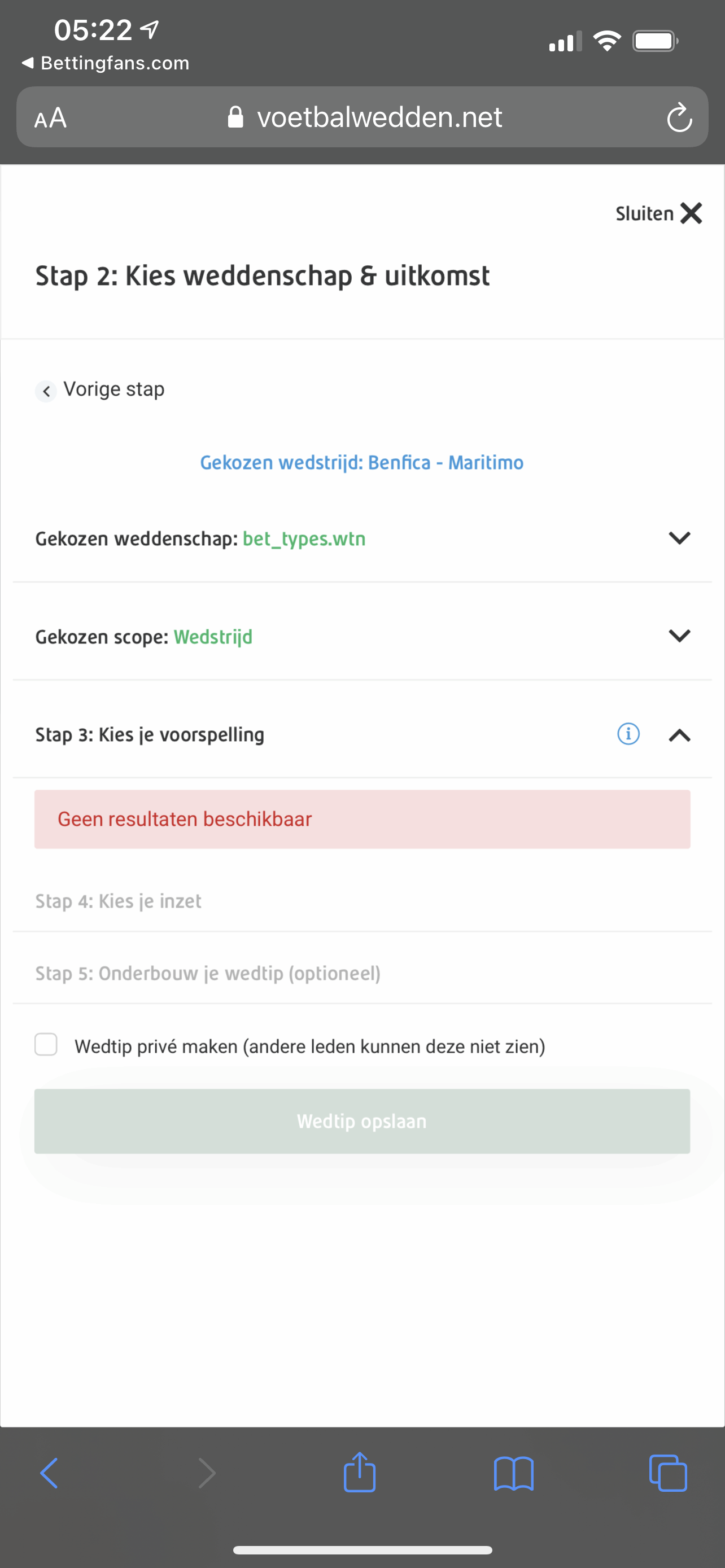Open the AA reader text size menu

[50, 118]
